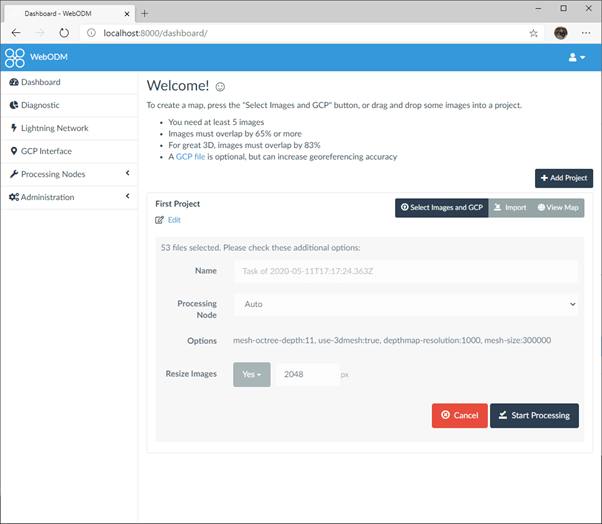Viewport: 602px width, 524px height.
Task: Edit the First Project
Action: point(168,220)
